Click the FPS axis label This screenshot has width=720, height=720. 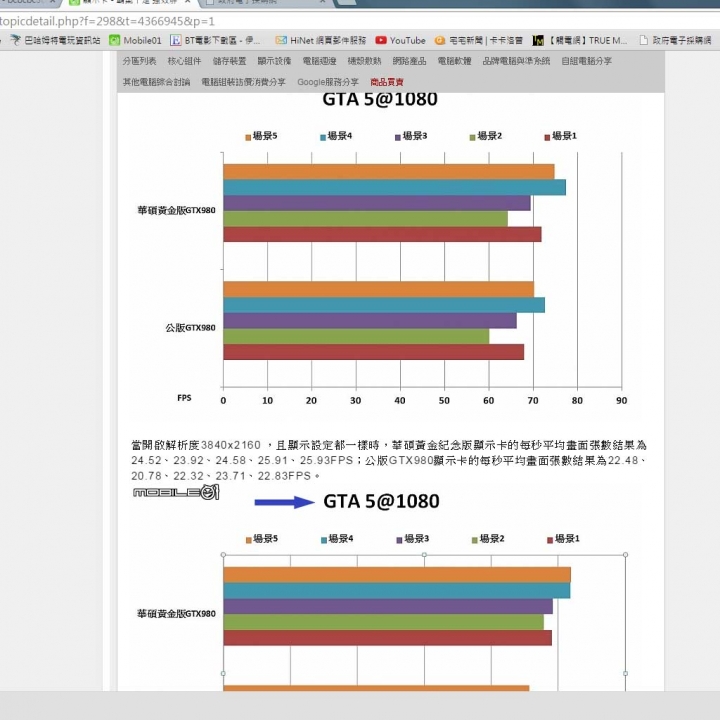pos(184,398)
